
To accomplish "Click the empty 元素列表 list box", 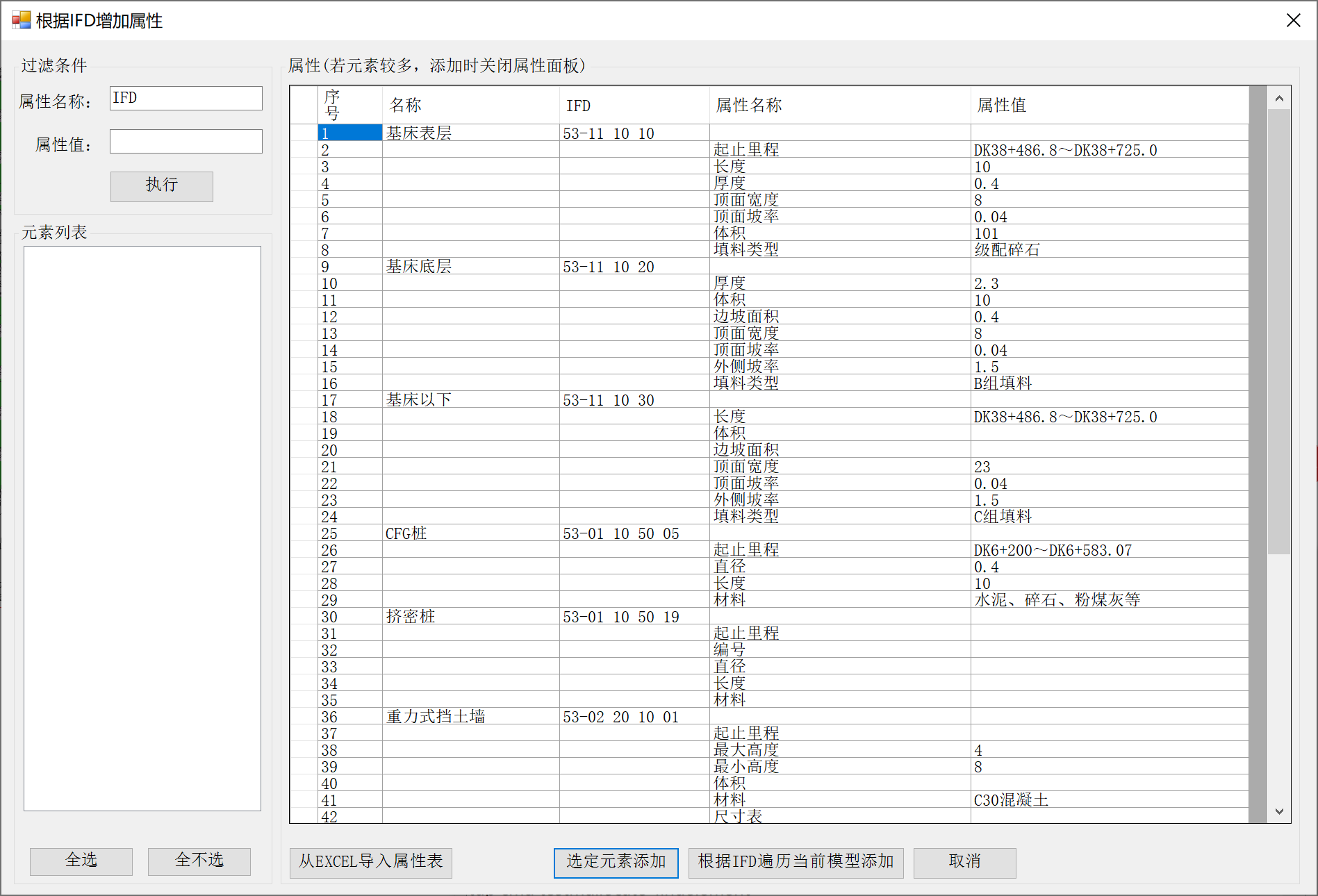I will tap(142, 528).
